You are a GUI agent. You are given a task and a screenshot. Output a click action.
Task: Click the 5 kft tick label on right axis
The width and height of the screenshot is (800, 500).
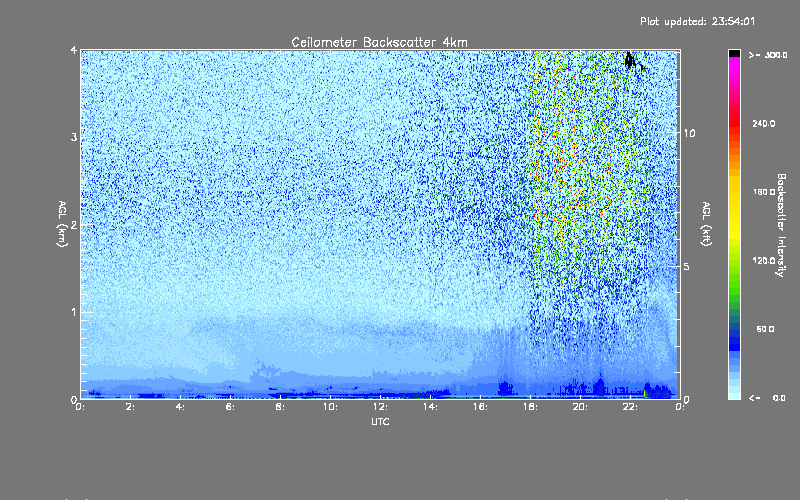point(687,267)
